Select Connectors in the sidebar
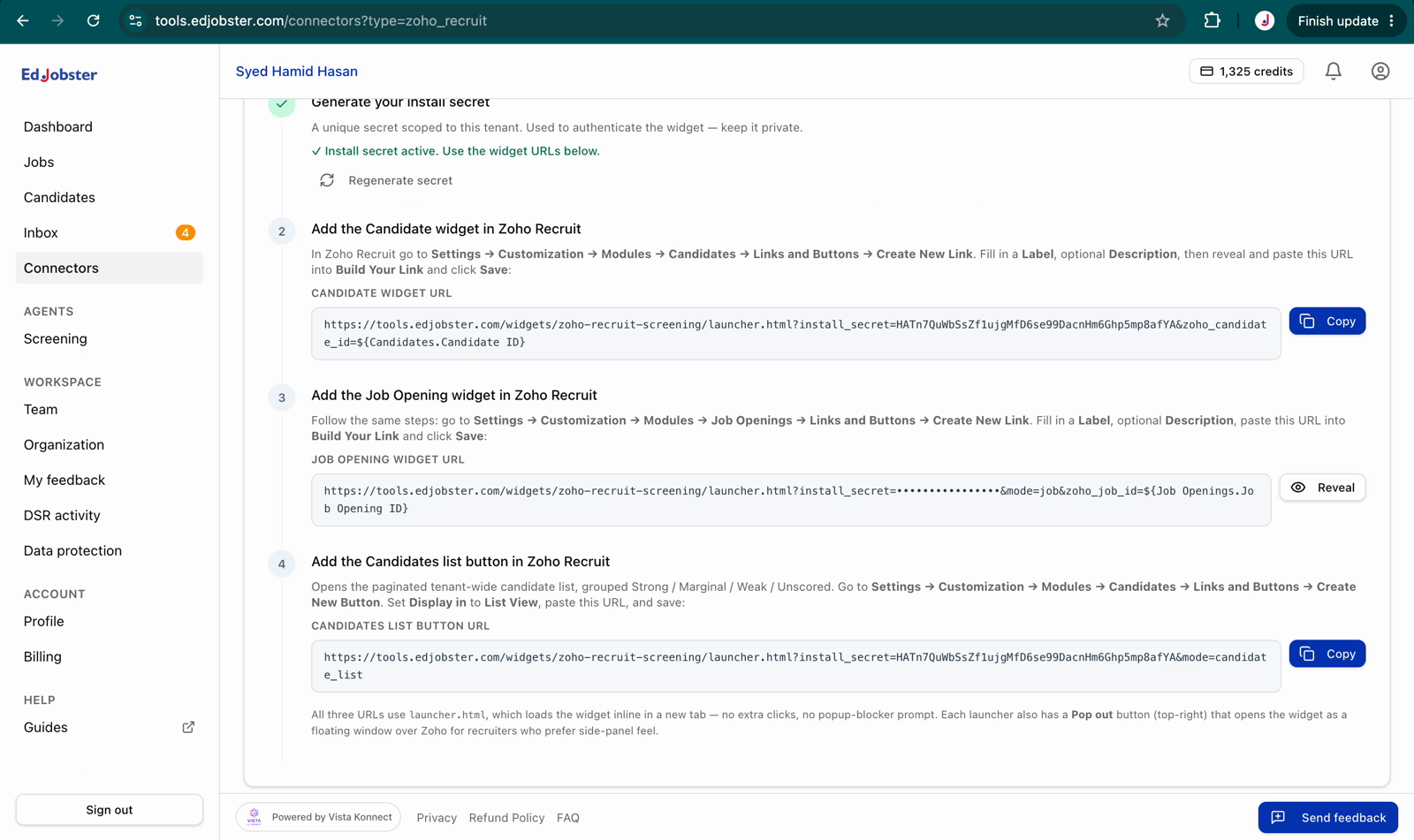Image resolution: width=1414 pixels, height=840 pixels. (110, 268)
